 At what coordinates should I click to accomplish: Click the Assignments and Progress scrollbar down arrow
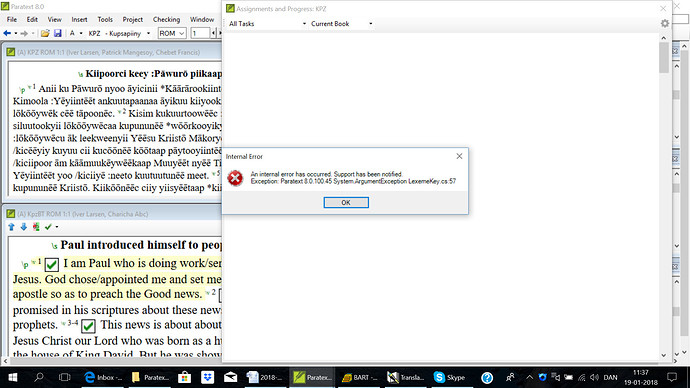[664, 355]
